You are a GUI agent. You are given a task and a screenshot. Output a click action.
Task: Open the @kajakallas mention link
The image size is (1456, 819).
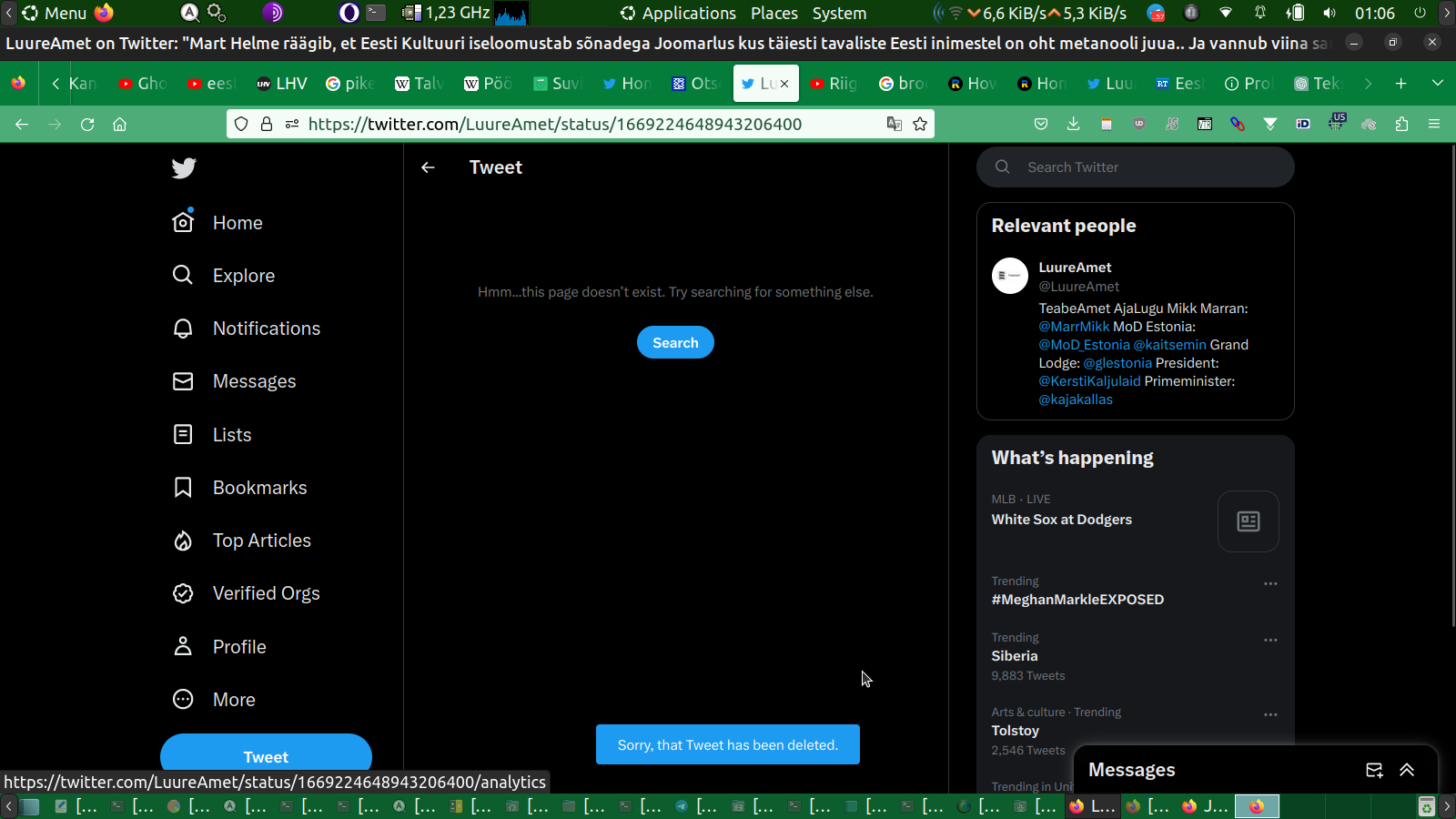point(1076,399)
